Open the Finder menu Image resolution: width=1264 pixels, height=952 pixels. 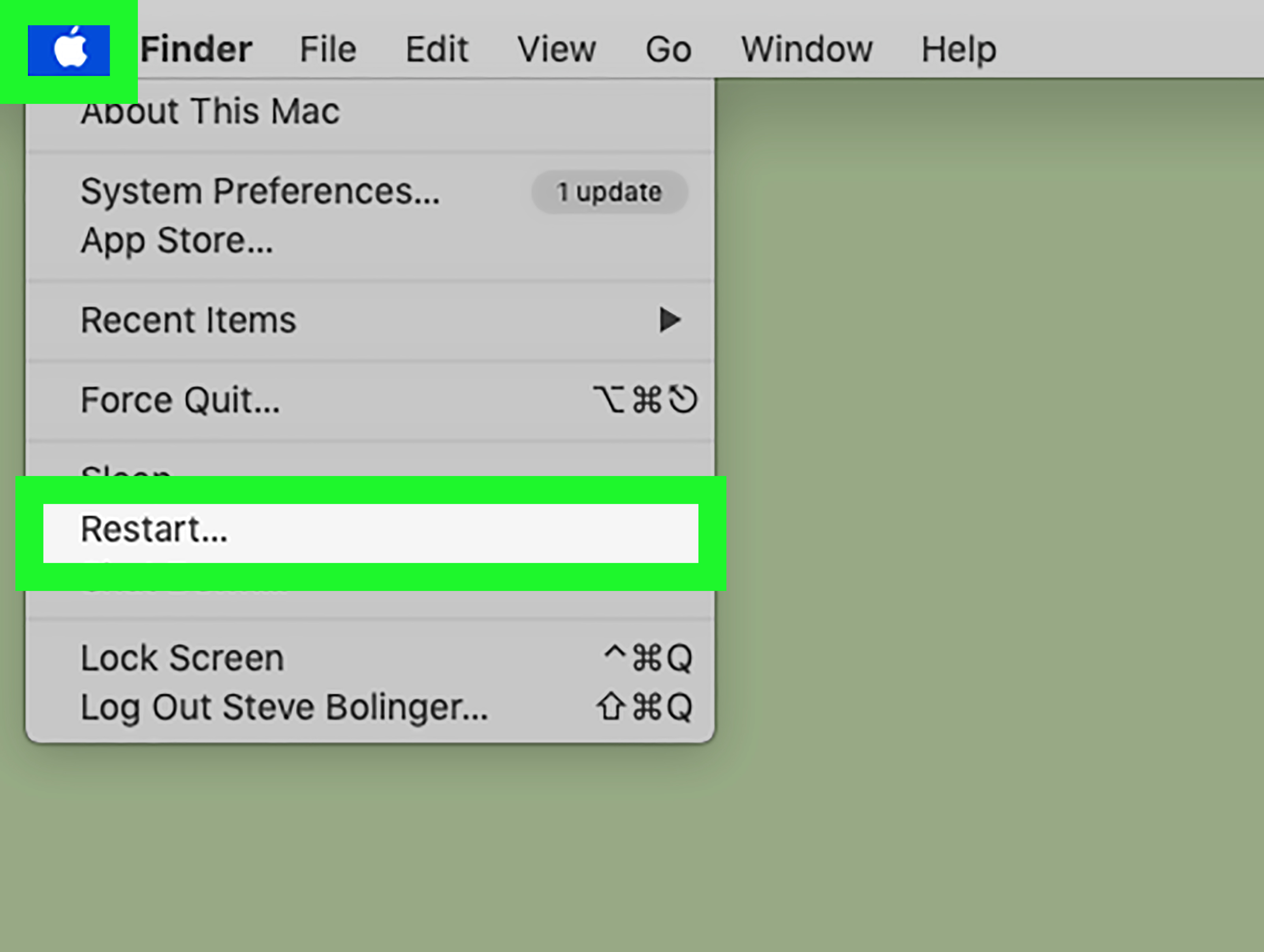tap(196, 50)
